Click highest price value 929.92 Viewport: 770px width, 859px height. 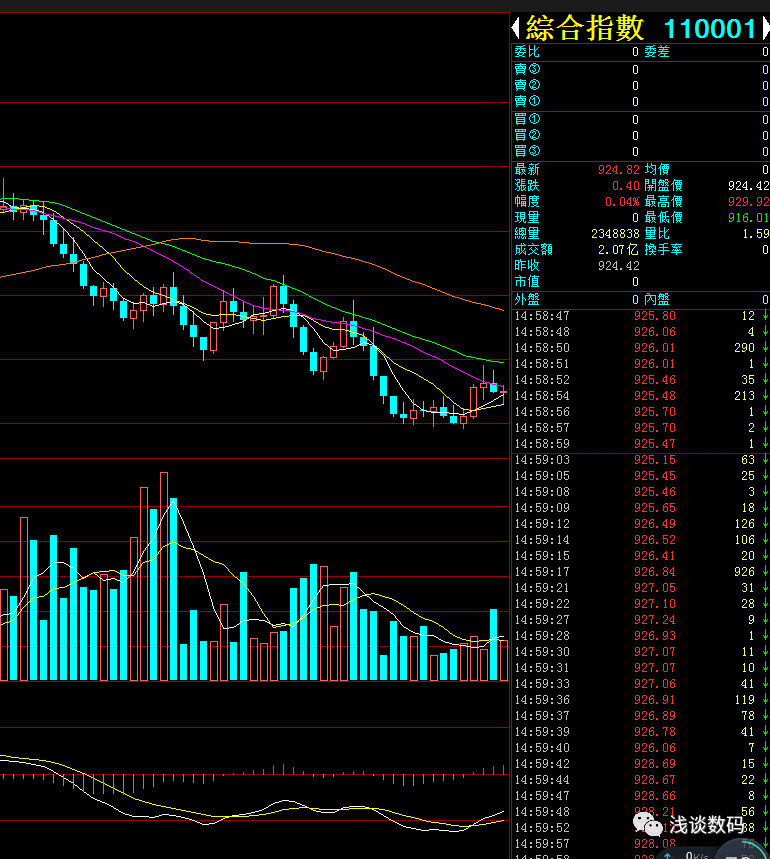point(749,202)
